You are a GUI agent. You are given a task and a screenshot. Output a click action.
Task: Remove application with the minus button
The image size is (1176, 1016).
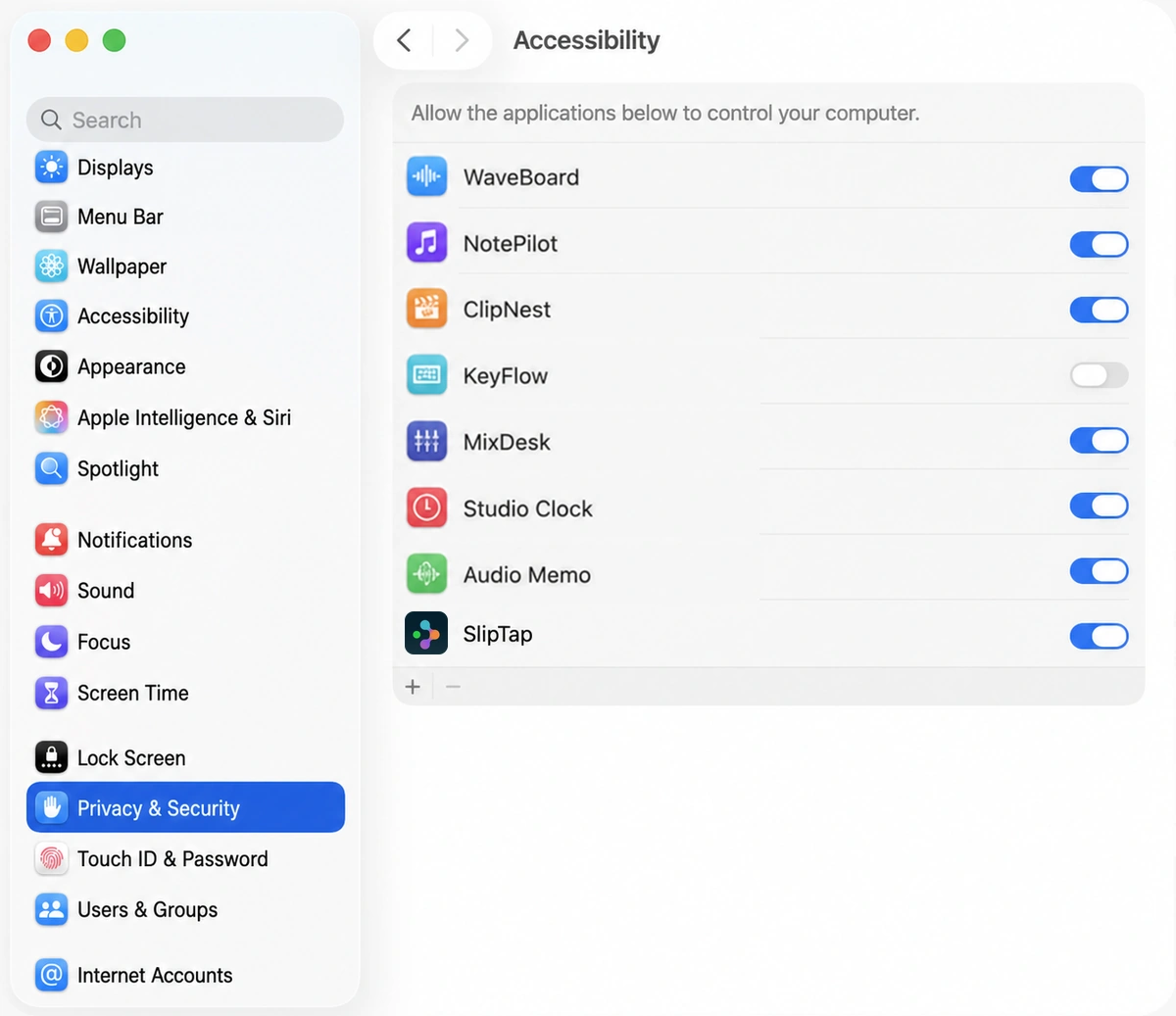click(453, 687)
